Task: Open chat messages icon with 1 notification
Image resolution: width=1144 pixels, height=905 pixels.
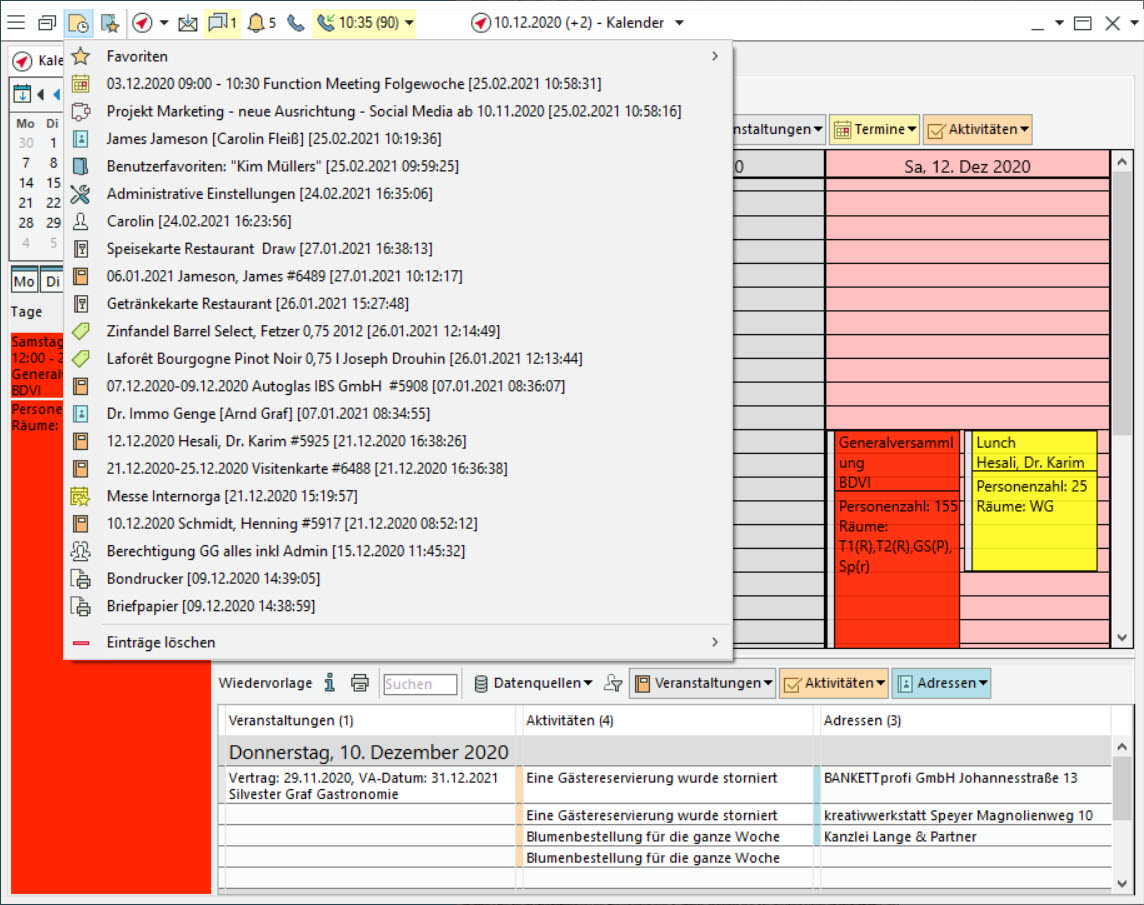Action: pos(222,22)
